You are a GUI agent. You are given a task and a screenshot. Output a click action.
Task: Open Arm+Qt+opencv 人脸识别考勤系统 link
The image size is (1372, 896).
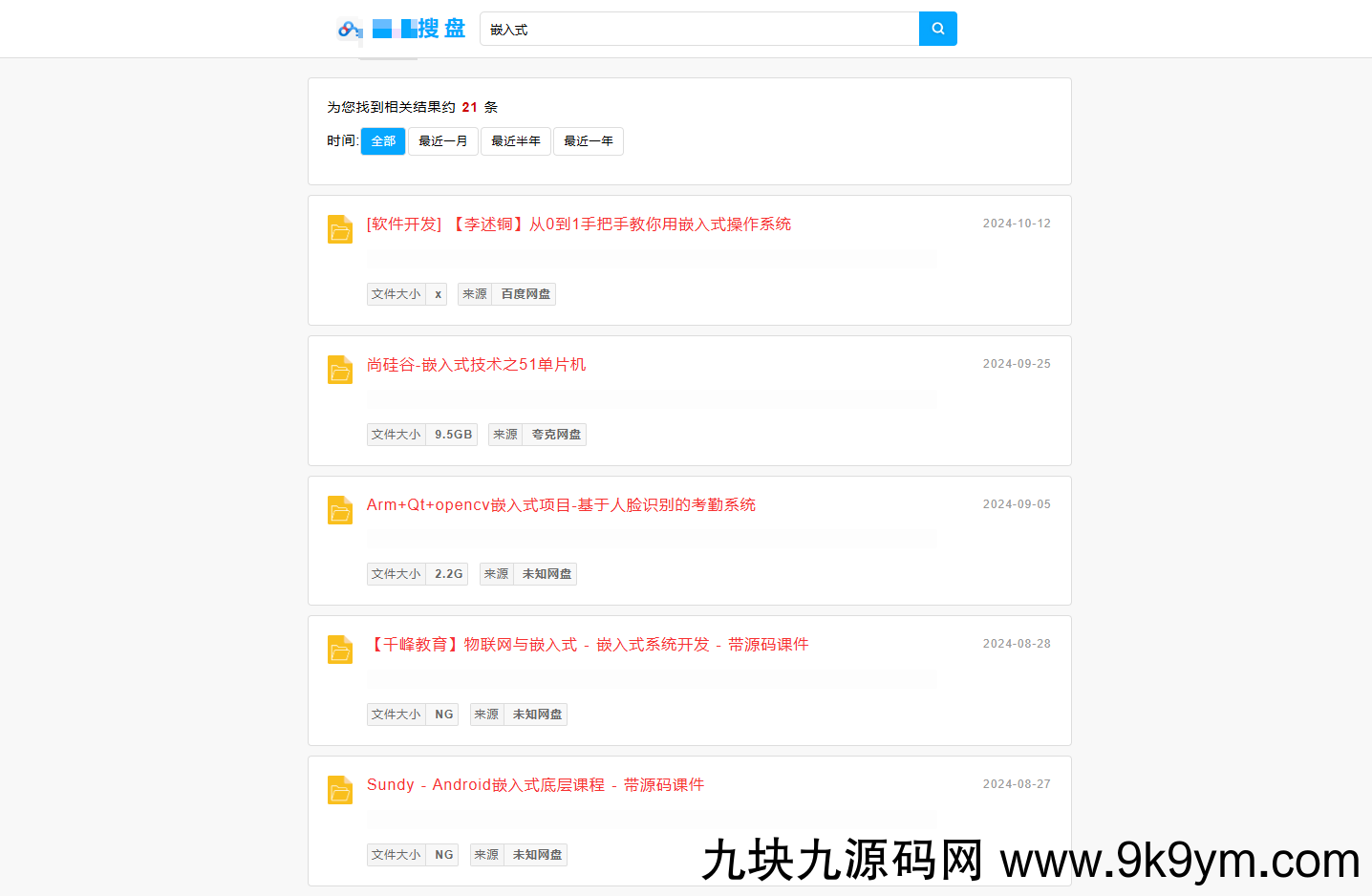[561, 505]
